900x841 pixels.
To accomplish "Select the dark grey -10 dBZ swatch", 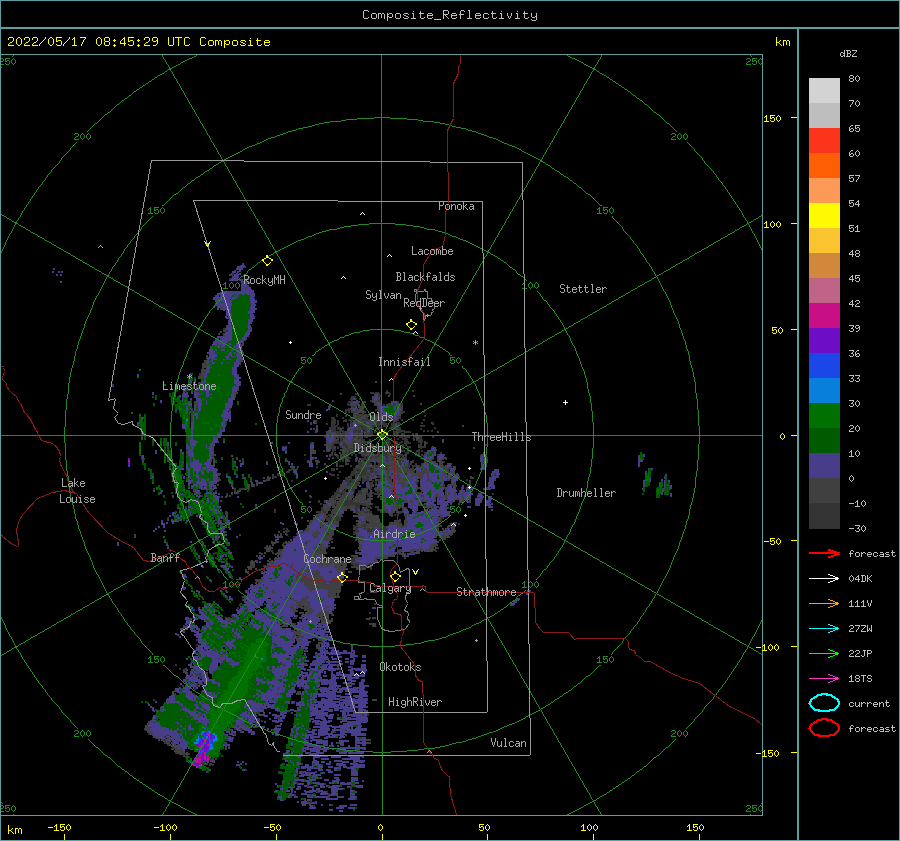I will (824, 516).
